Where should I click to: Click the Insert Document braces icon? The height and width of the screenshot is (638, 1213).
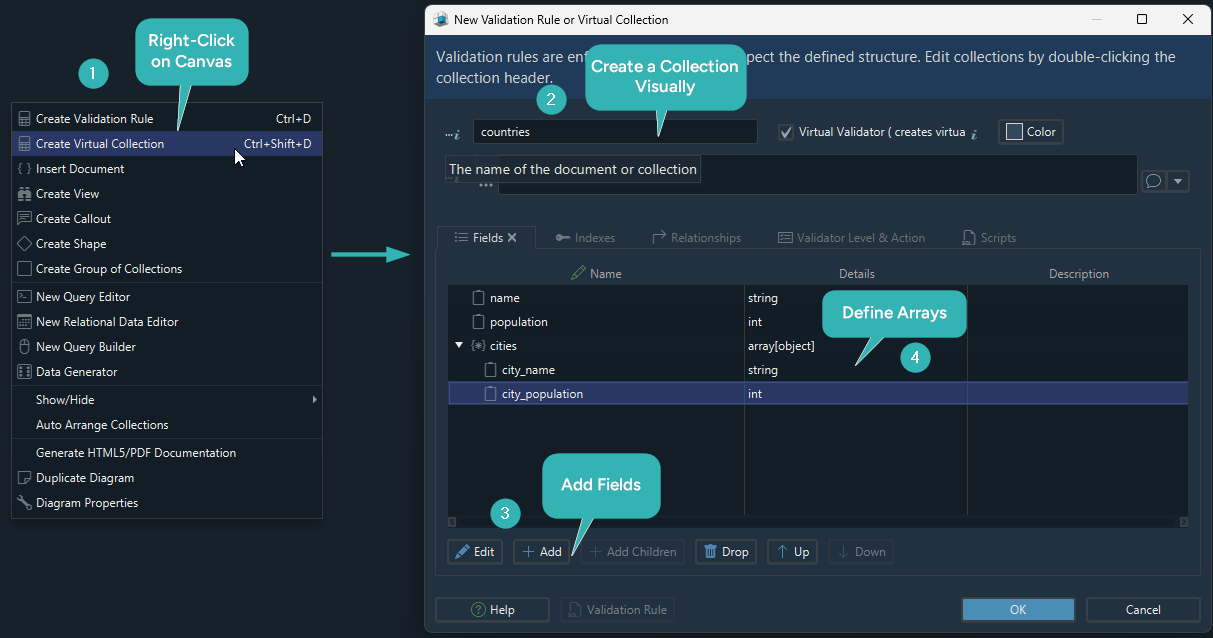[24, 169]
